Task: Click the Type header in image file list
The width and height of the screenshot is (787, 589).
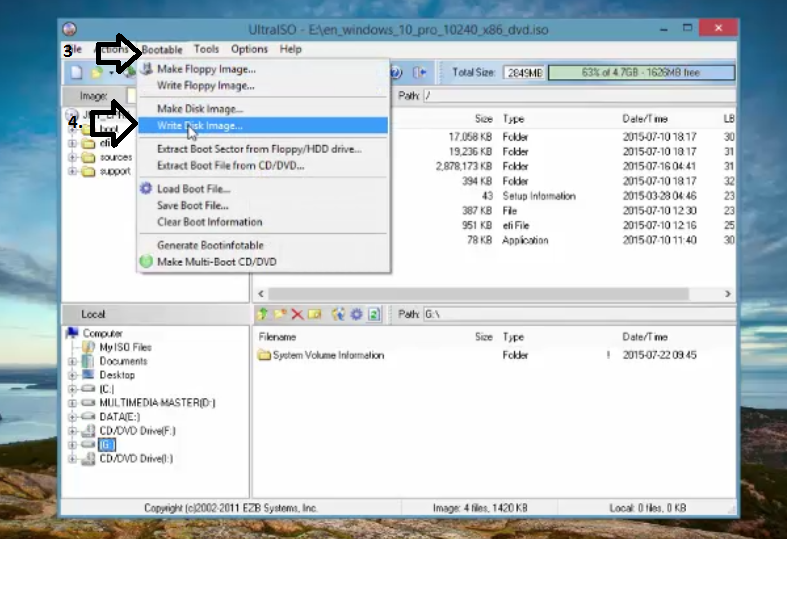Action: click(x=513, y=119)
